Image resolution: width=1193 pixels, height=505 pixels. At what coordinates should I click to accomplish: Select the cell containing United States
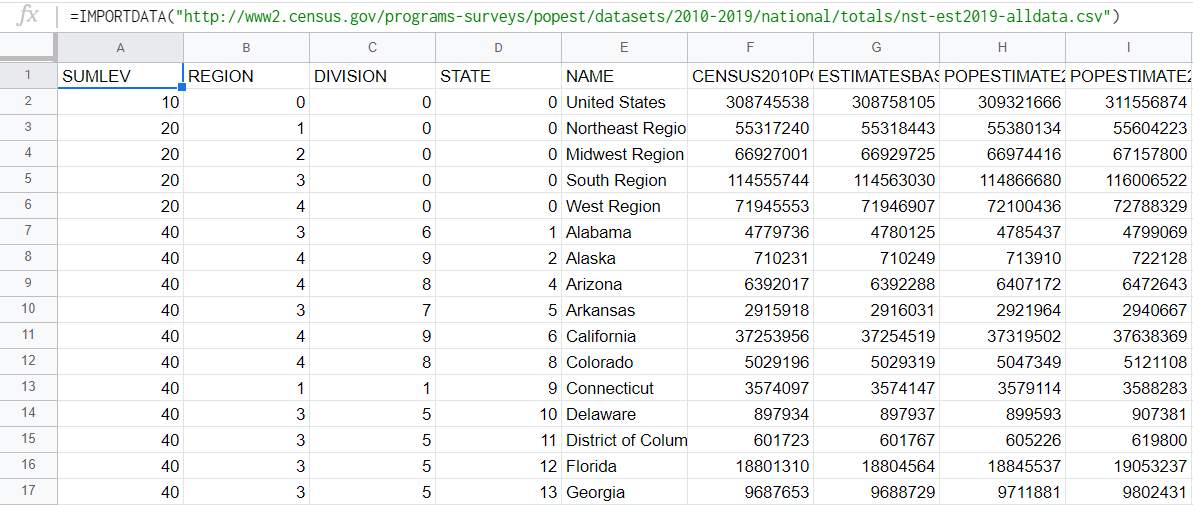625,103
